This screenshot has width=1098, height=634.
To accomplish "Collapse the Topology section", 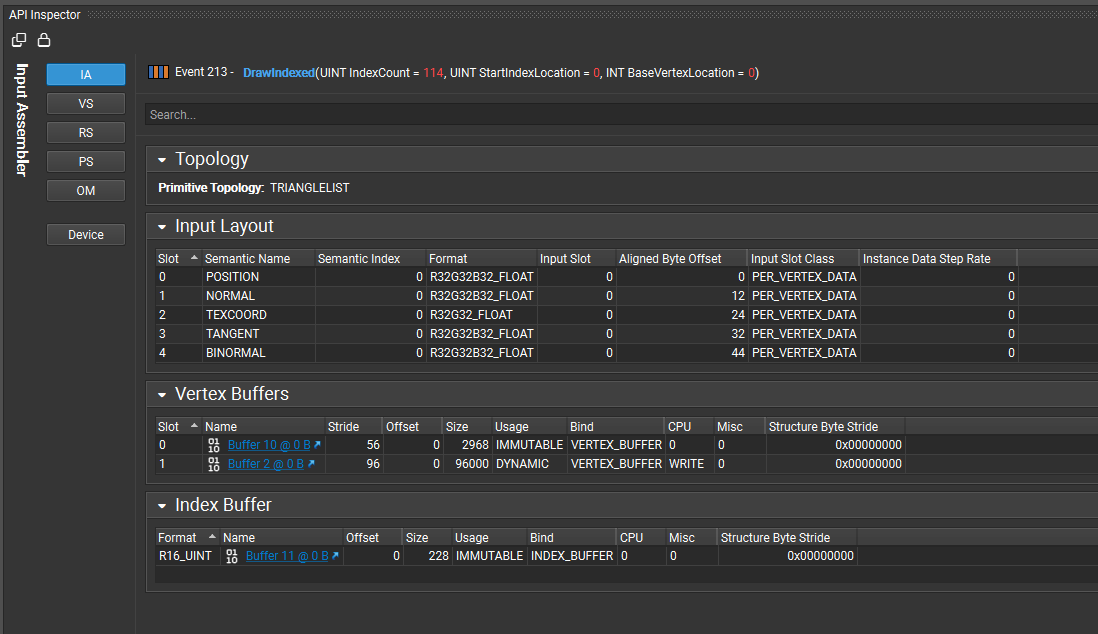I will pyautogui.click(x=161, y=158).
